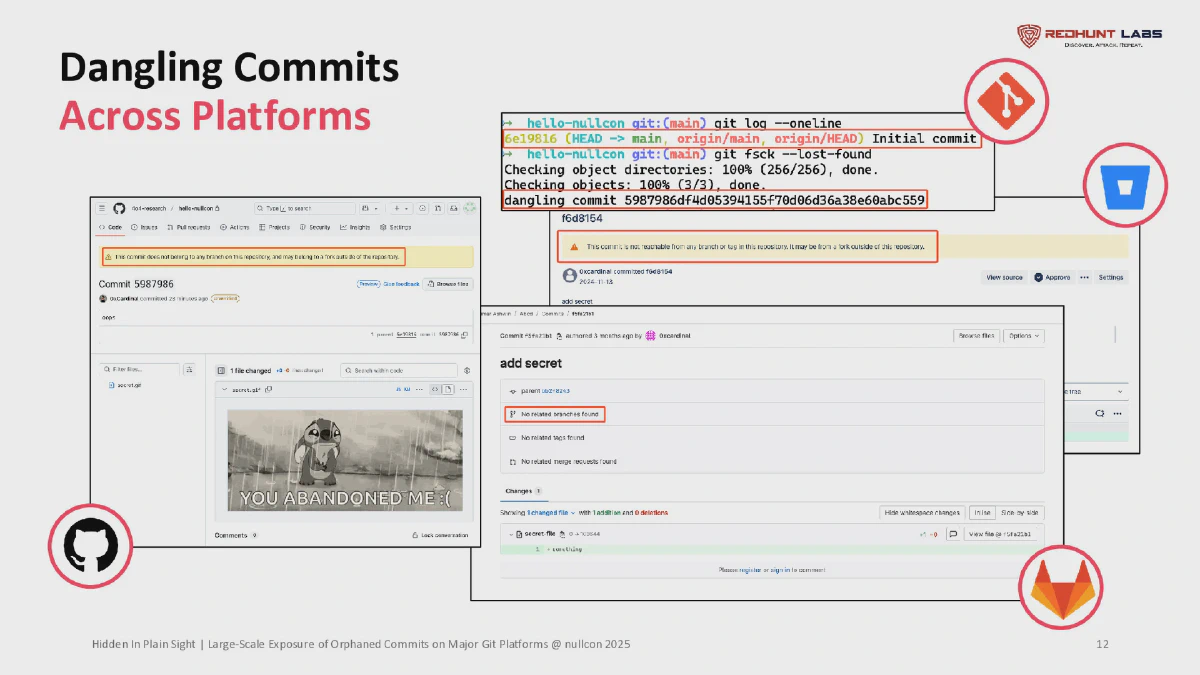
Task: Click the GitLab 0xcardinal author avatar
Action: pyautogui.click(x=650, y=336)
